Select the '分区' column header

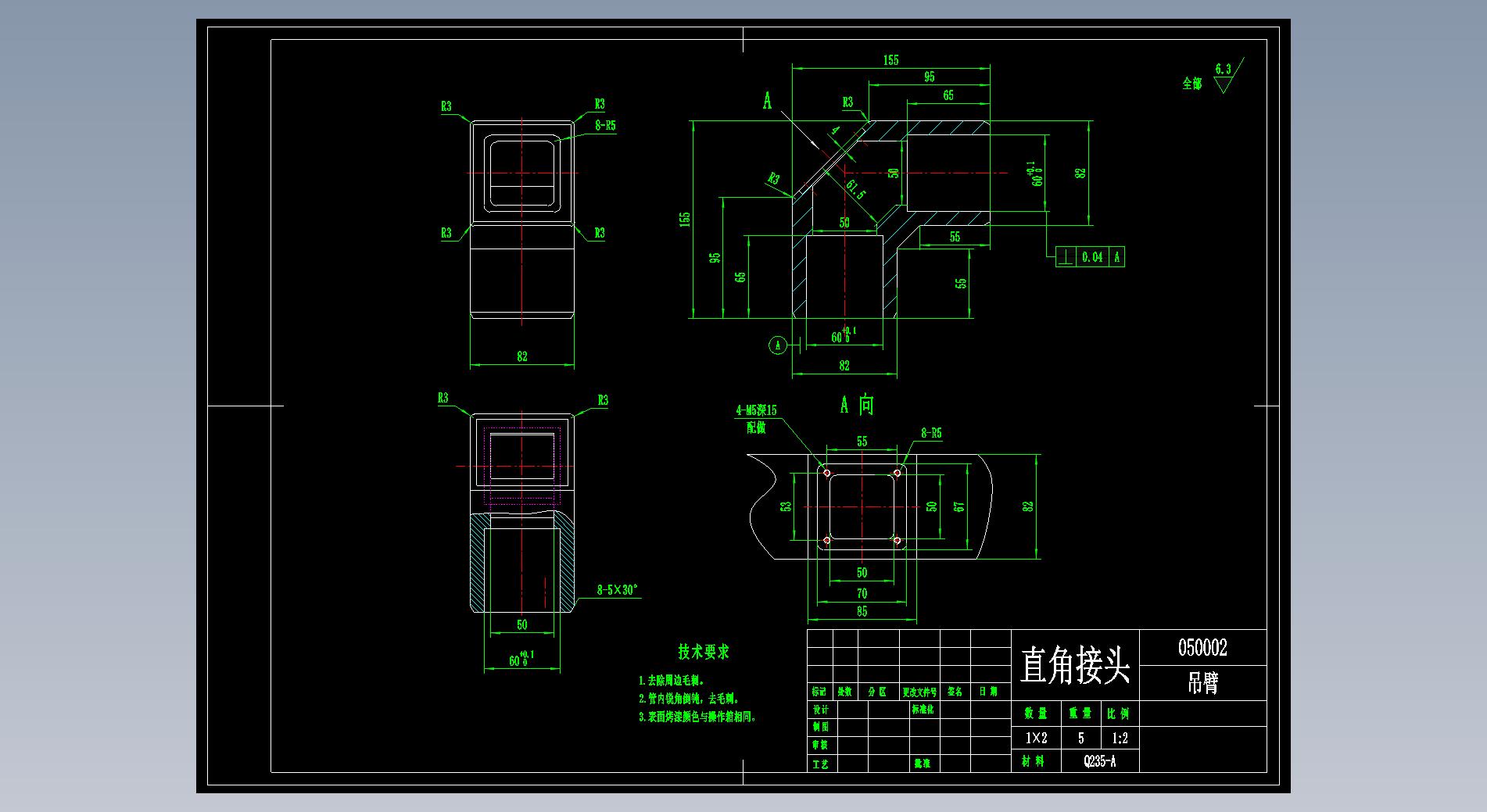tap(877, 692)
